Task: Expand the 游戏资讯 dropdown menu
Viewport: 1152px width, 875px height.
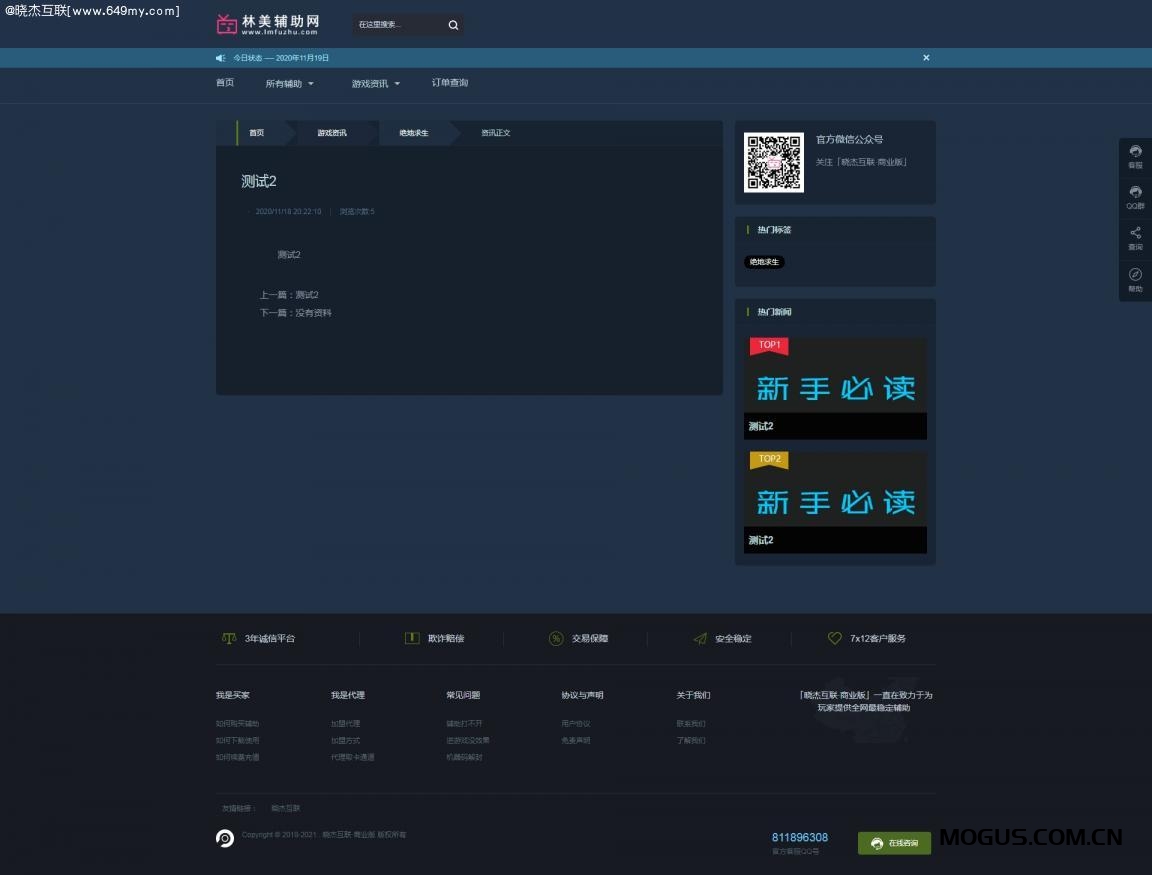Action: [x=375, y=84]
